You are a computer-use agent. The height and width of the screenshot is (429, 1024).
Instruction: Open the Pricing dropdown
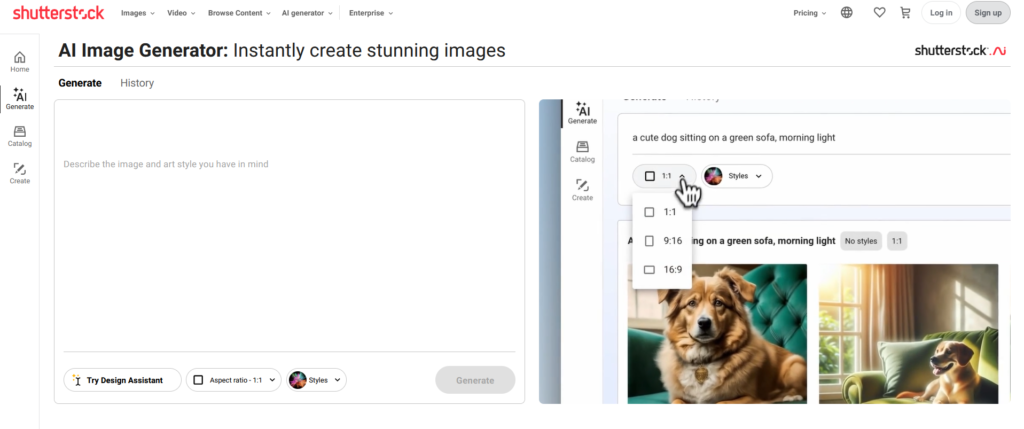click(810, 13)
